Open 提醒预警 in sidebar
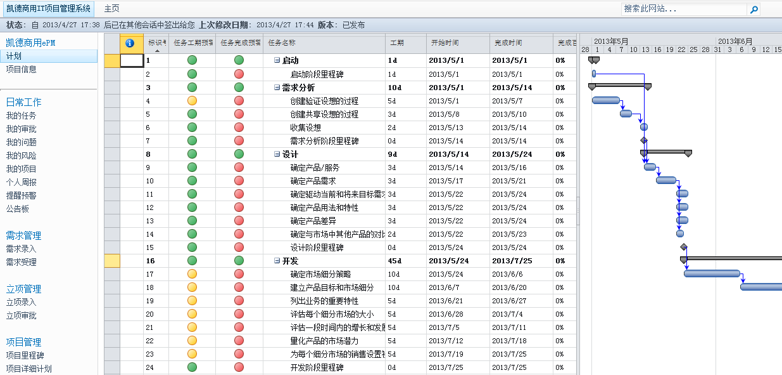Viewport: 782px width, 375px height. (21, 196)
